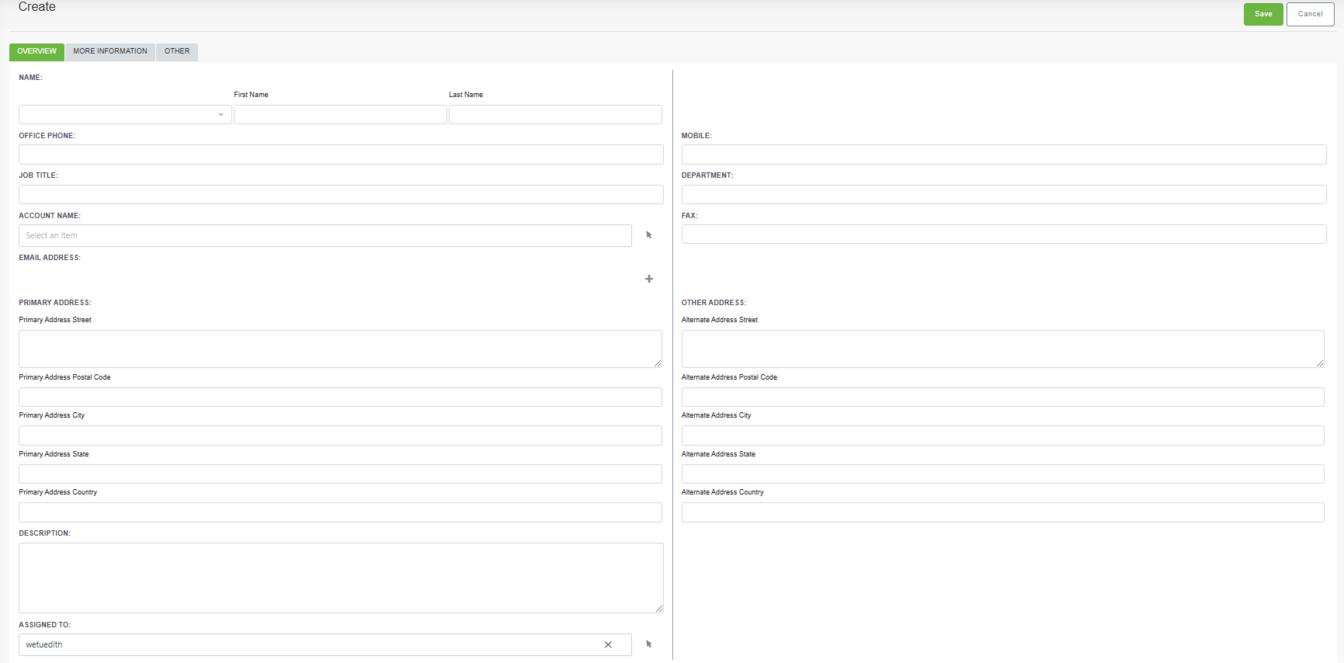Click inside the Primary Address Street textarea
Screen dimensions: 1344x663
tap(340, 349)
